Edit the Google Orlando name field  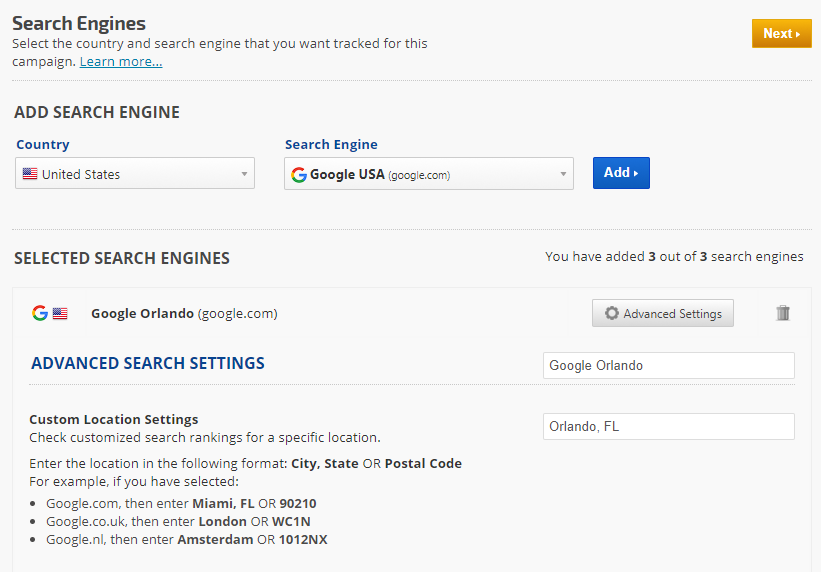668,366
